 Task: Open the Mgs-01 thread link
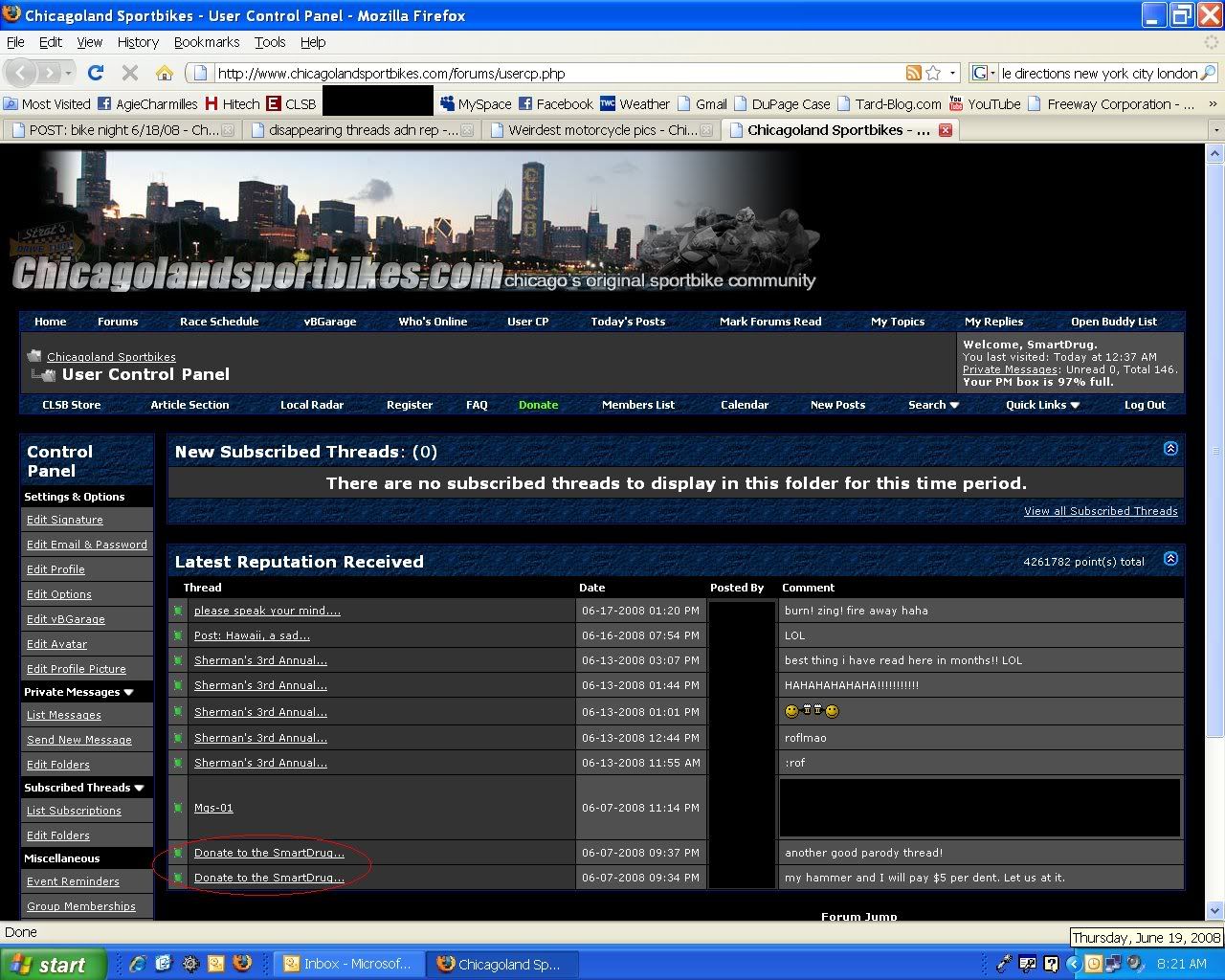point(213,808)
